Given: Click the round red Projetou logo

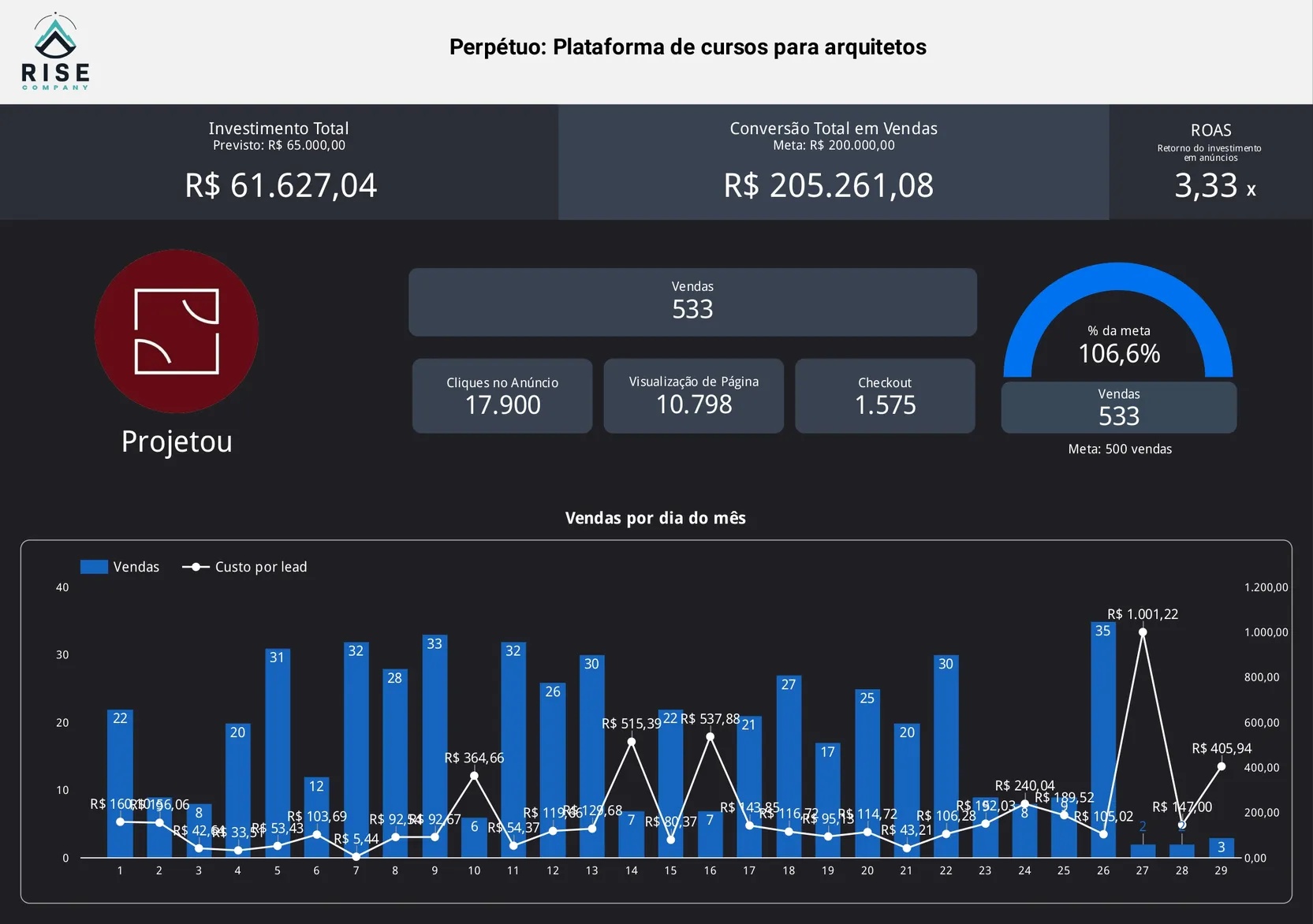Looking at the screenshot, I should [177, 331].
